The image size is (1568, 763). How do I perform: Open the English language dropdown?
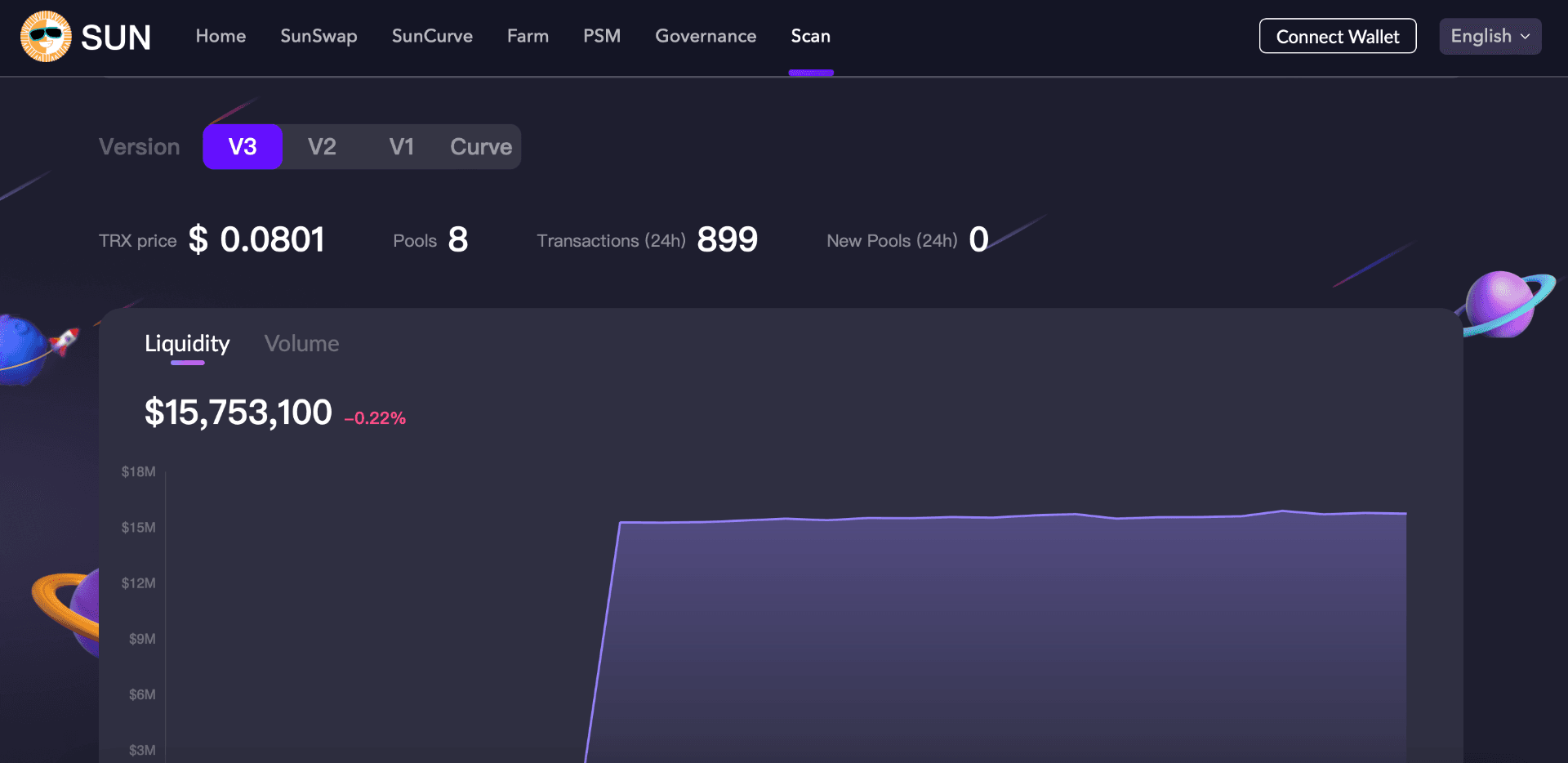tap(1490, 36)
